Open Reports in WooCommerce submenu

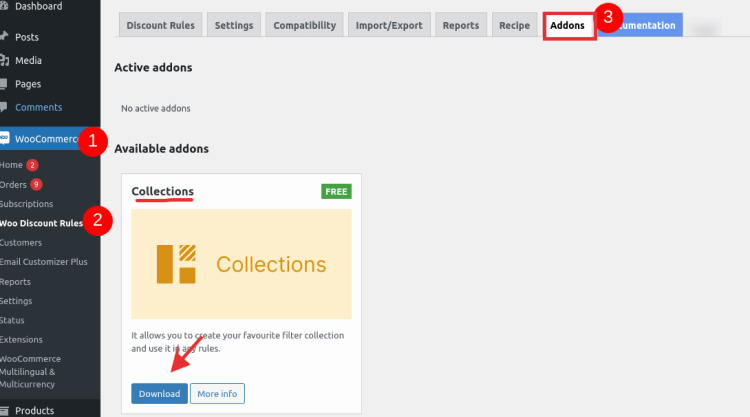[x=15, y=282]
